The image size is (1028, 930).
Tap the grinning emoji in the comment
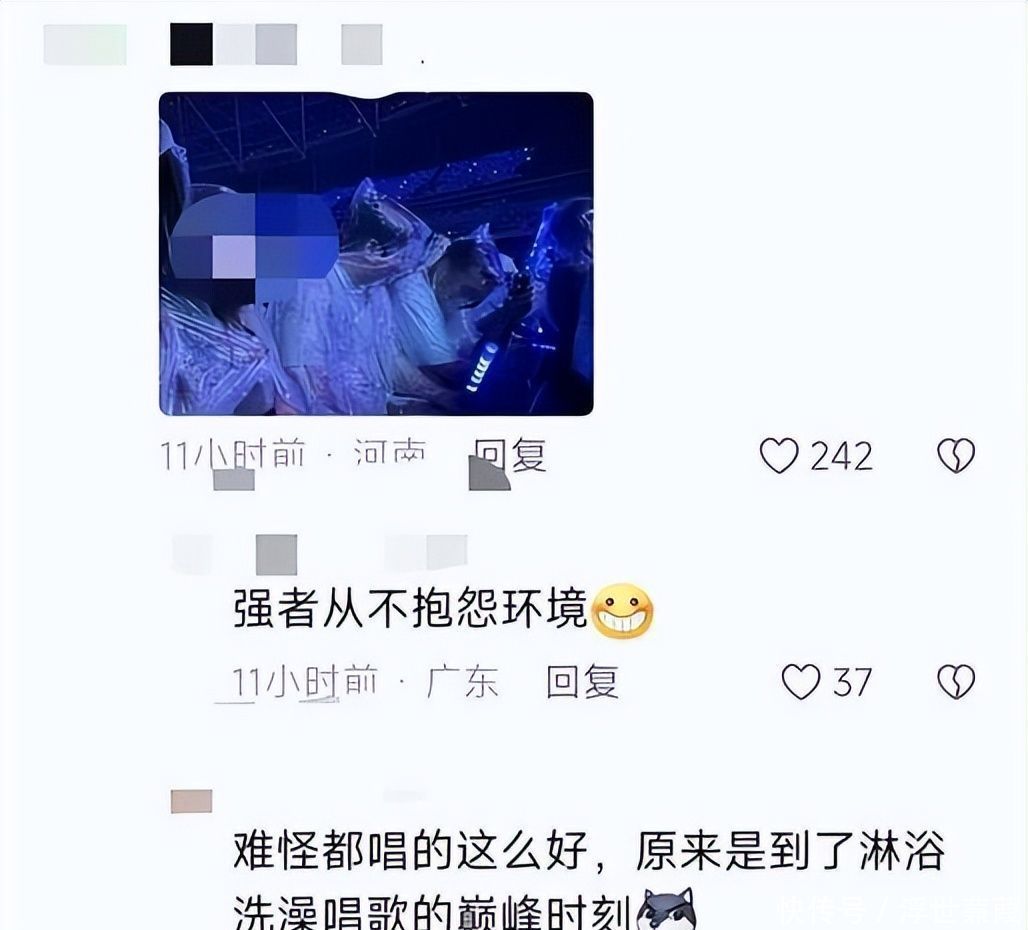(x=622, y=611)
